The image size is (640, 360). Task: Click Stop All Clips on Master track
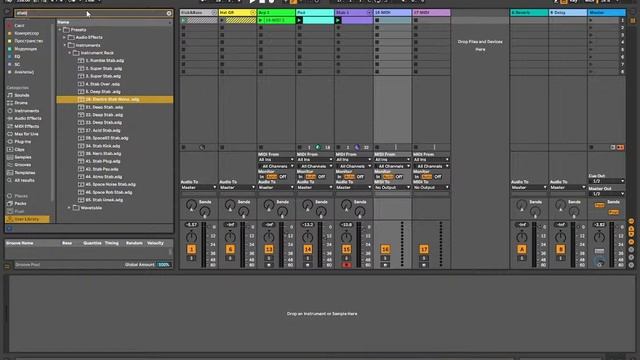(591, 147)
